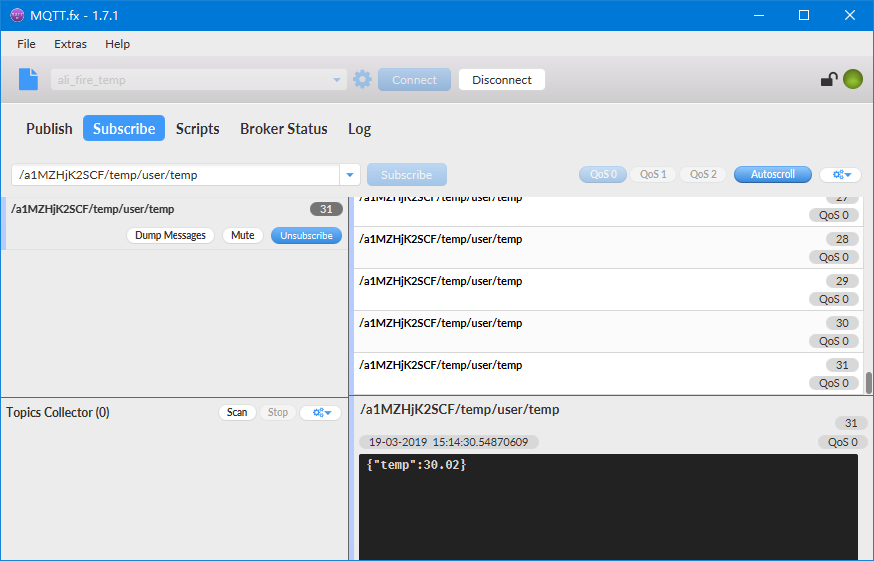Click the new connection profile file icon
Image resolution: width=874 pixels, height=561 pixels.
click(28, 79)
